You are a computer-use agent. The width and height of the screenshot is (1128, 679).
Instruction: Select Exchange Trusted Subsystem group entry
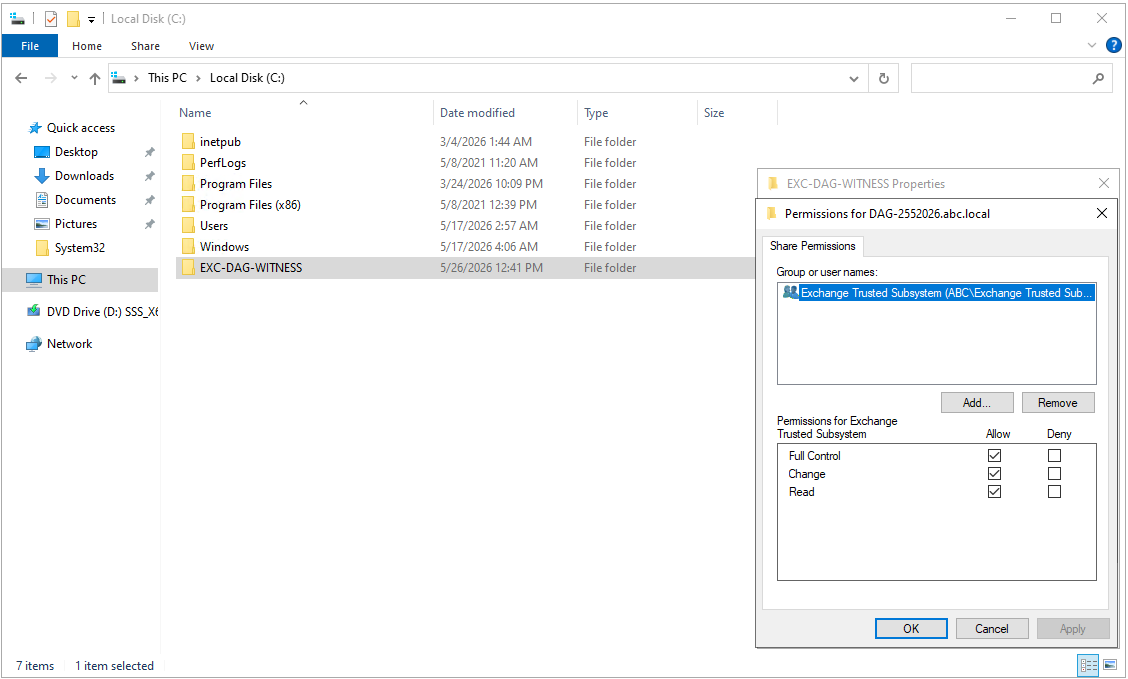938,293
